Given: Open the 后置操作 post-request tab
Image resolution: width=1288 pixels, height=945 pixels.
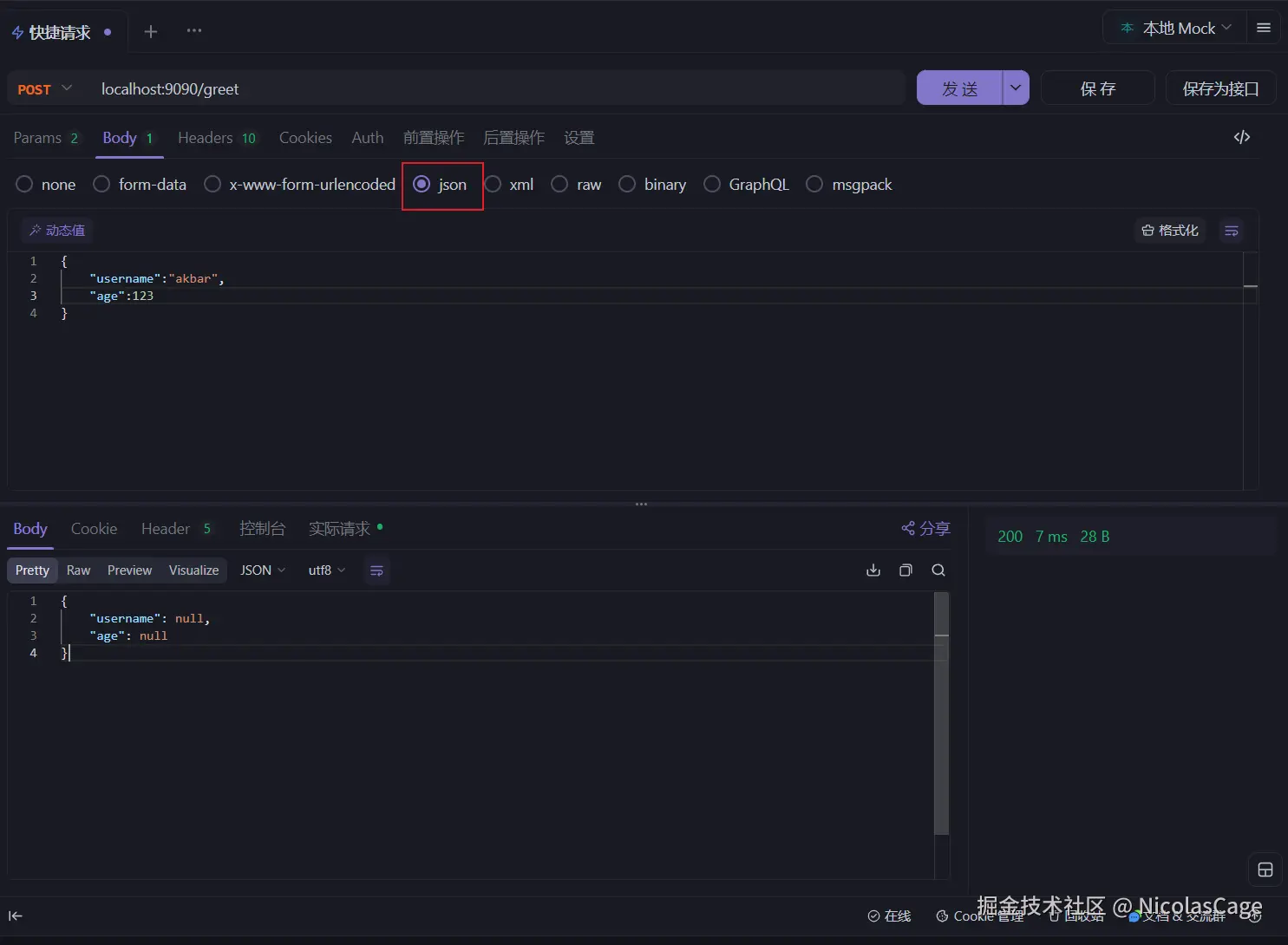Looking at the screenshot, I should click(x=514, y=138).
